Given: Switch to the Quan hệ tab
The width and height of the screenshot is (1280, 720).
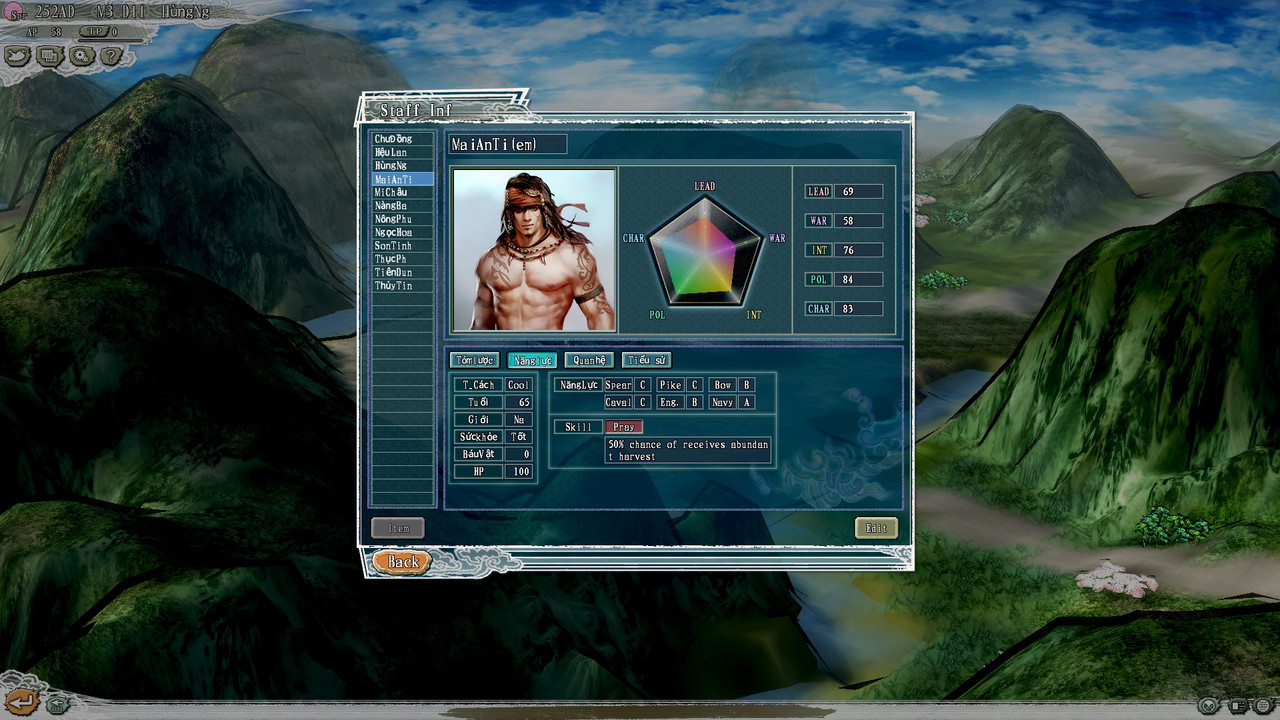Looking at the screenshot, I should click(x=589, y=360).
